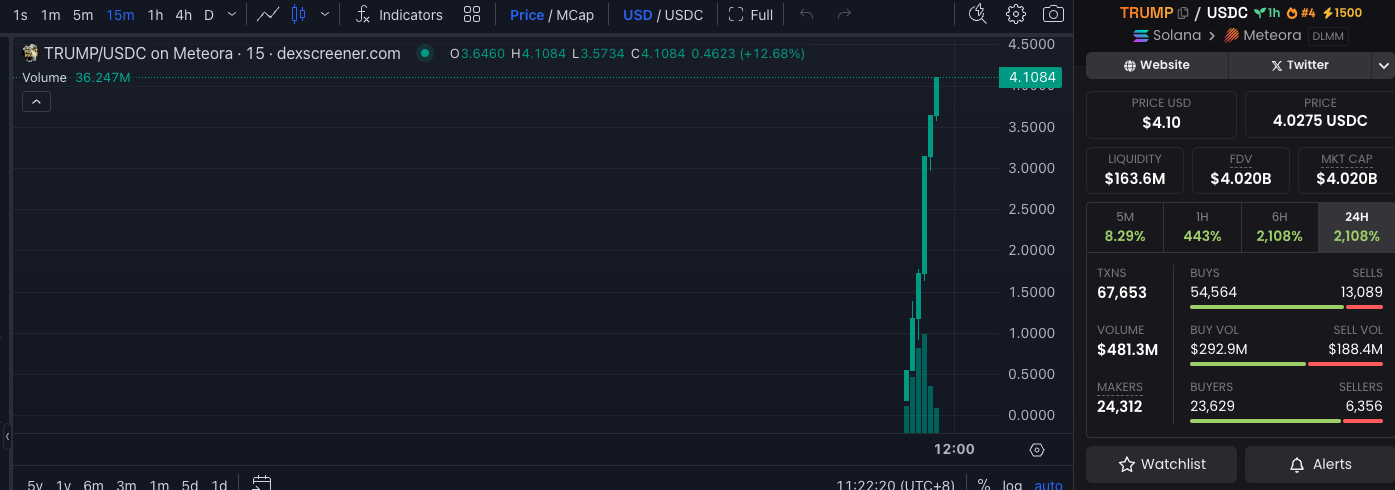Show the chart in USD

point(638,15)
